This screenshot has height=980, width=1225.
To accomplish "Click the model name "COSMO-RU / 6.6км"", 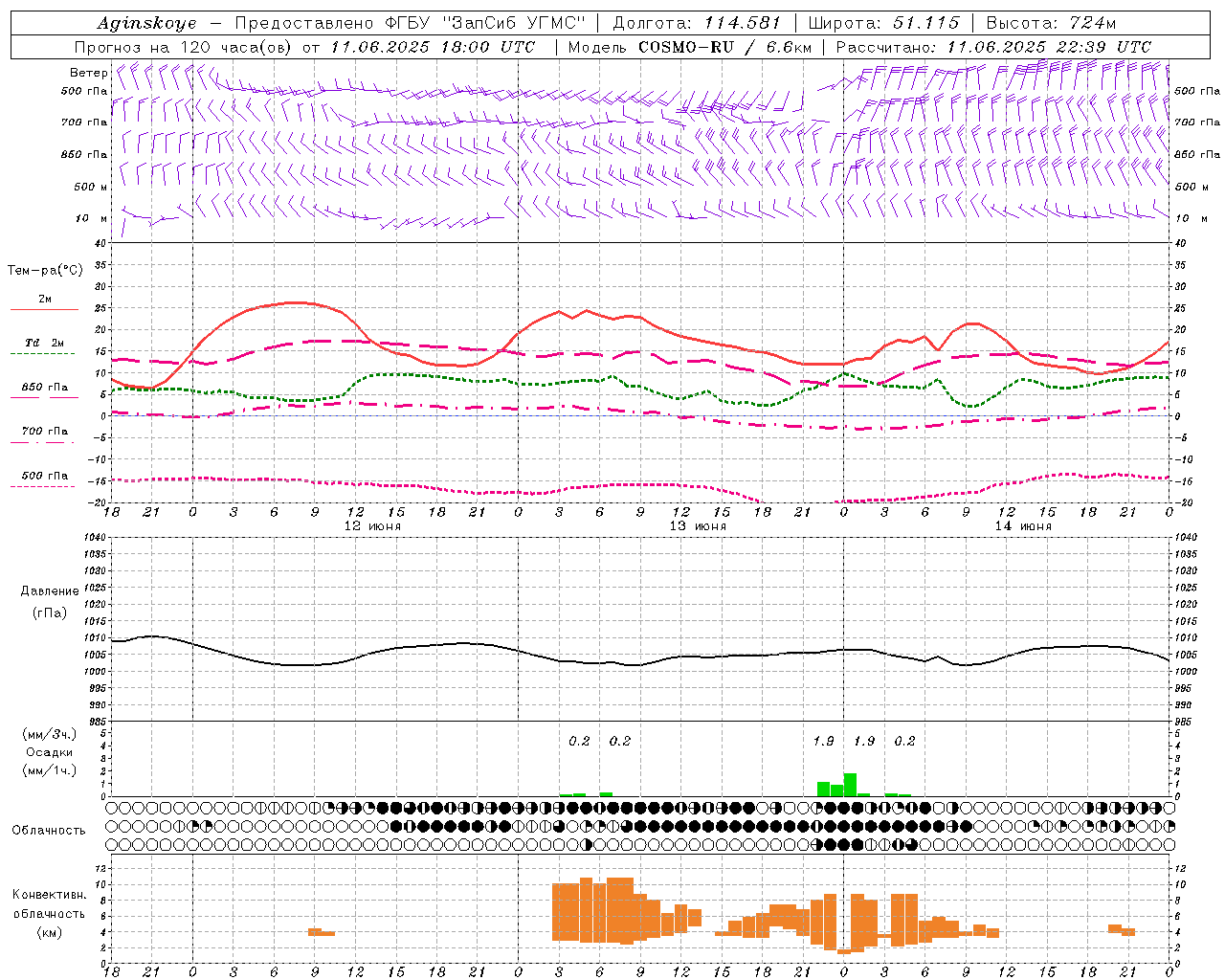I will (x=725, y=47).
